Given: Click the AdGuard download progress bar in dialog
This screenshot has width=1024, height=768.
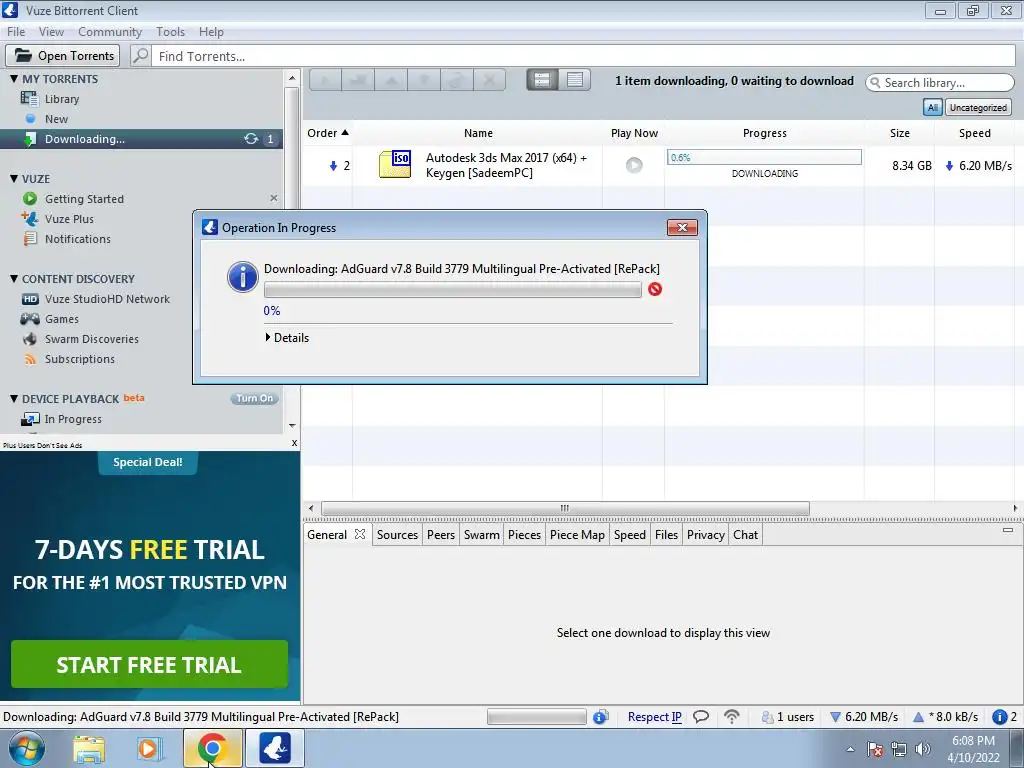Looking at the screenshot, I should pyautogui.click(x=453, y=289).
